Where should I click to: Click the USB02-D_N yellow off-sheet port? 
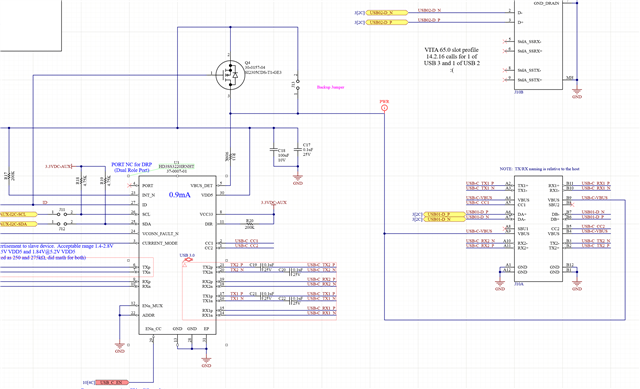(387, 13)
